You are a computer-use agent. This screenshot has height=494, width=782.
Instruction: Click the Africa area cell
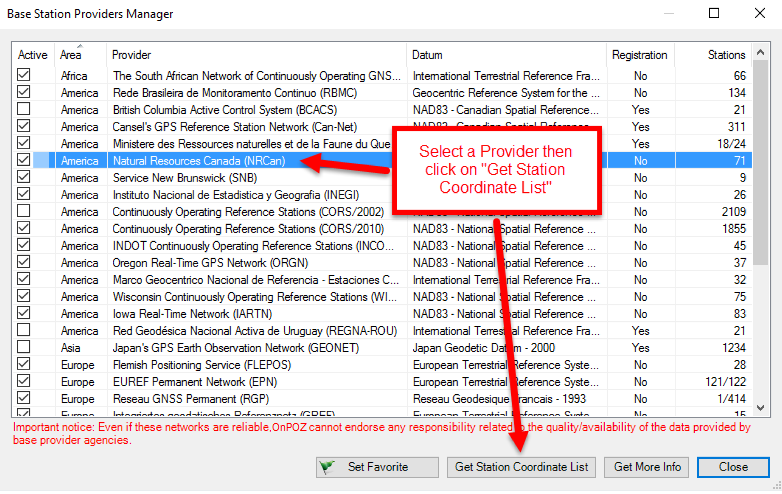pos(74,76)
